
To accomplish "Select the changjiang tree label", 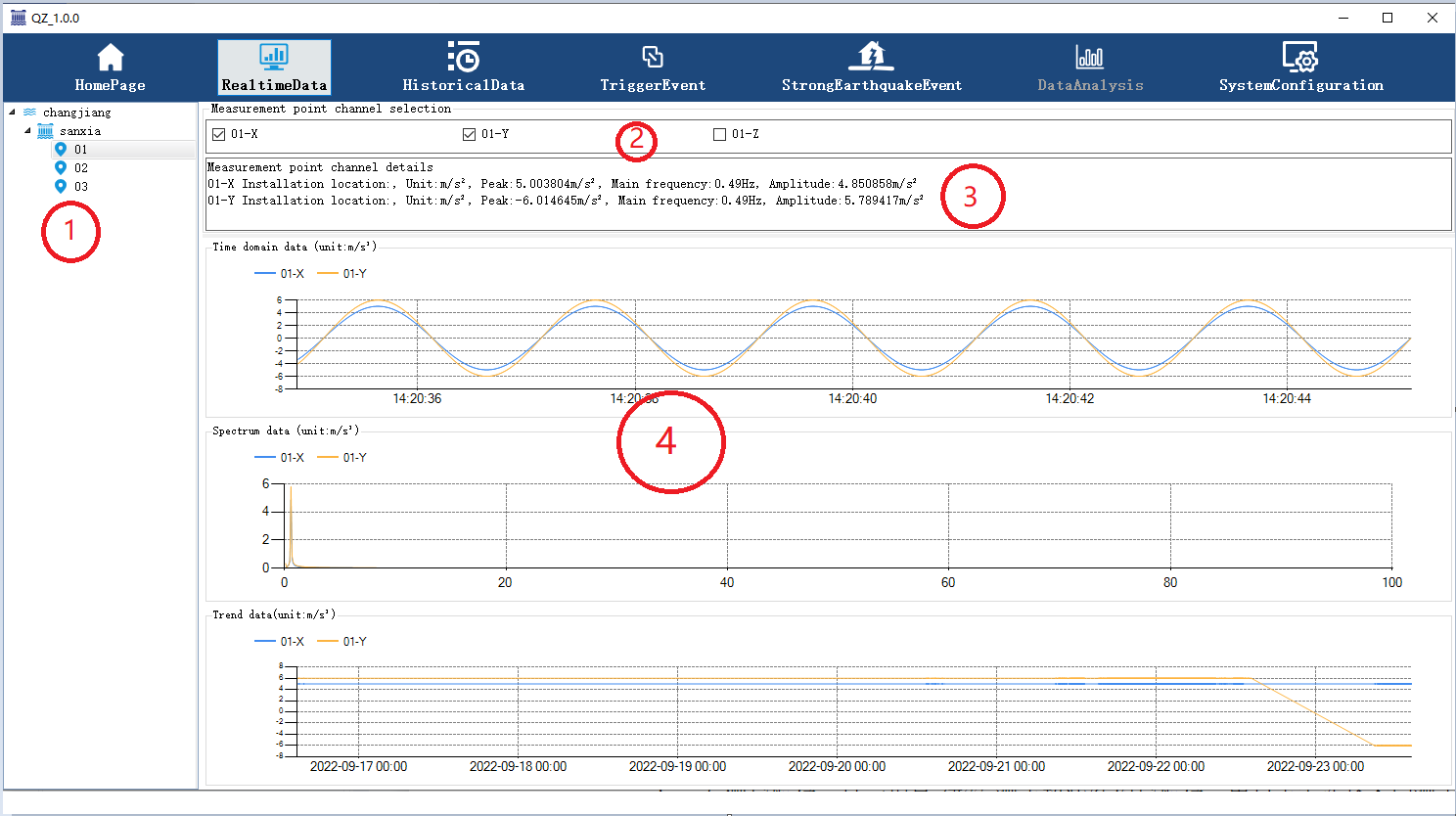I will pos(77,113).
